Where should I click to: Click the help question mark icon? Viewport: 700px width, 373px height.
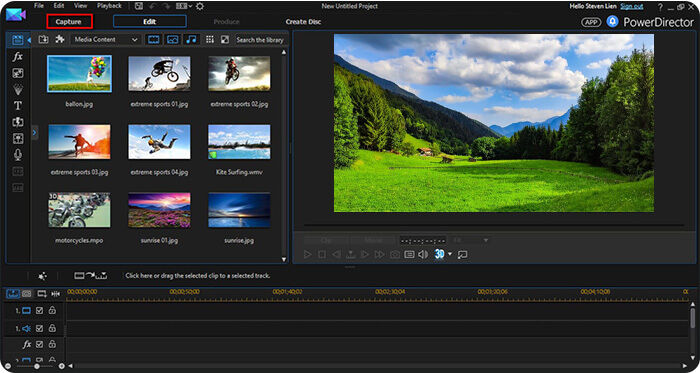[x=660, y=7]
